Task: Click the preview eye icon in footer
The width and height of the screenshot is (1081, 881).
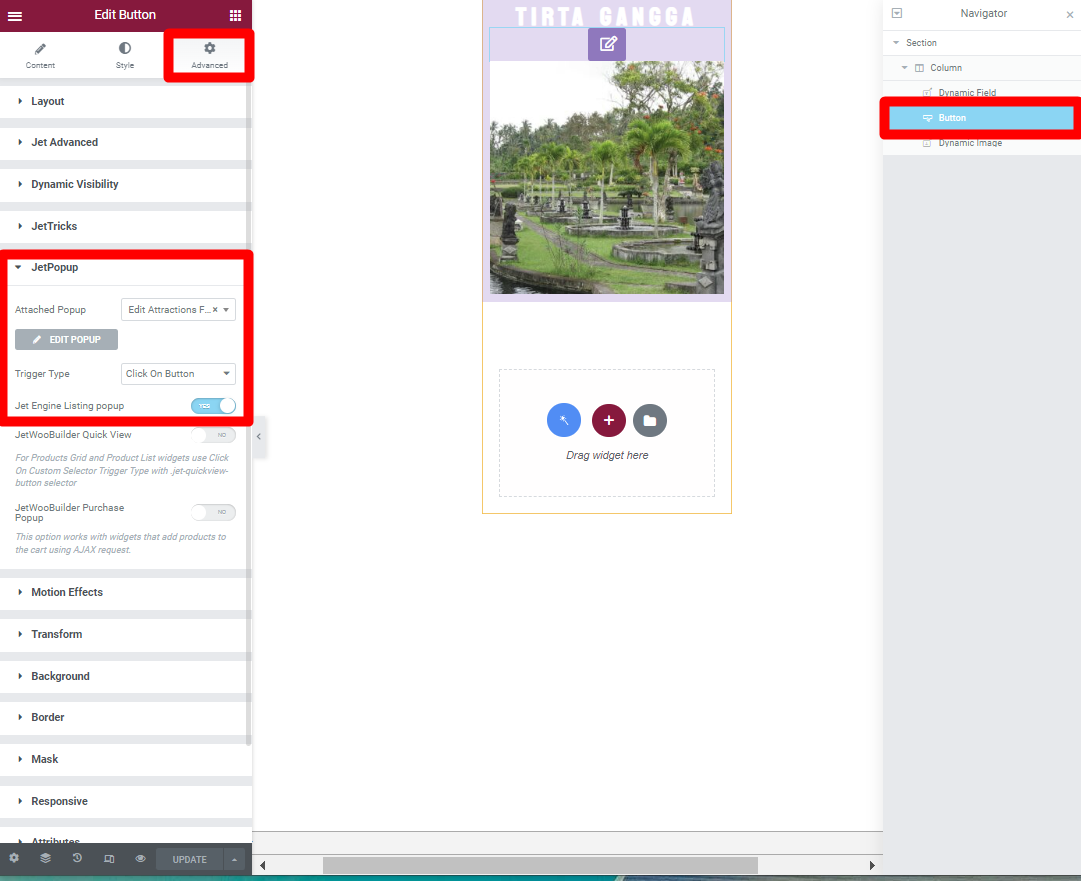Action: (141, 859)
